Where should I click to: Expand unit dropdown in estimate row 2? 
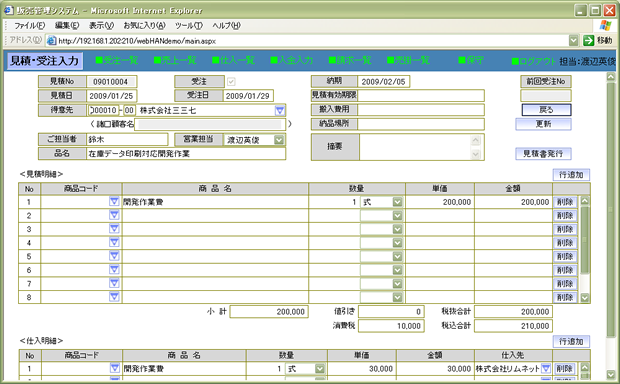pyautogui.click(x=397, y=216)
